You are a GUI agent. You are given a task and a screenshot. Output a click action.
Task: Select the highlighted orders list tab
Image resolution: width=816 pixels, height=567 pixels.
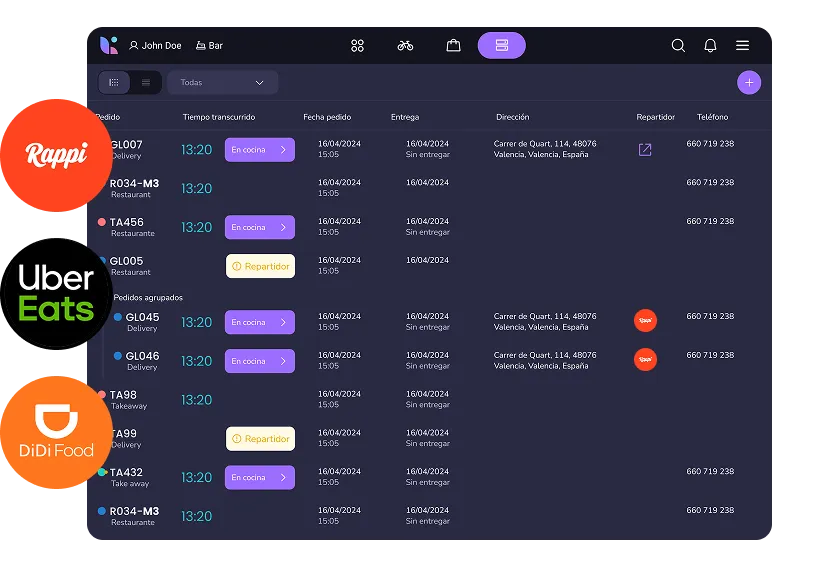[502, 46]
